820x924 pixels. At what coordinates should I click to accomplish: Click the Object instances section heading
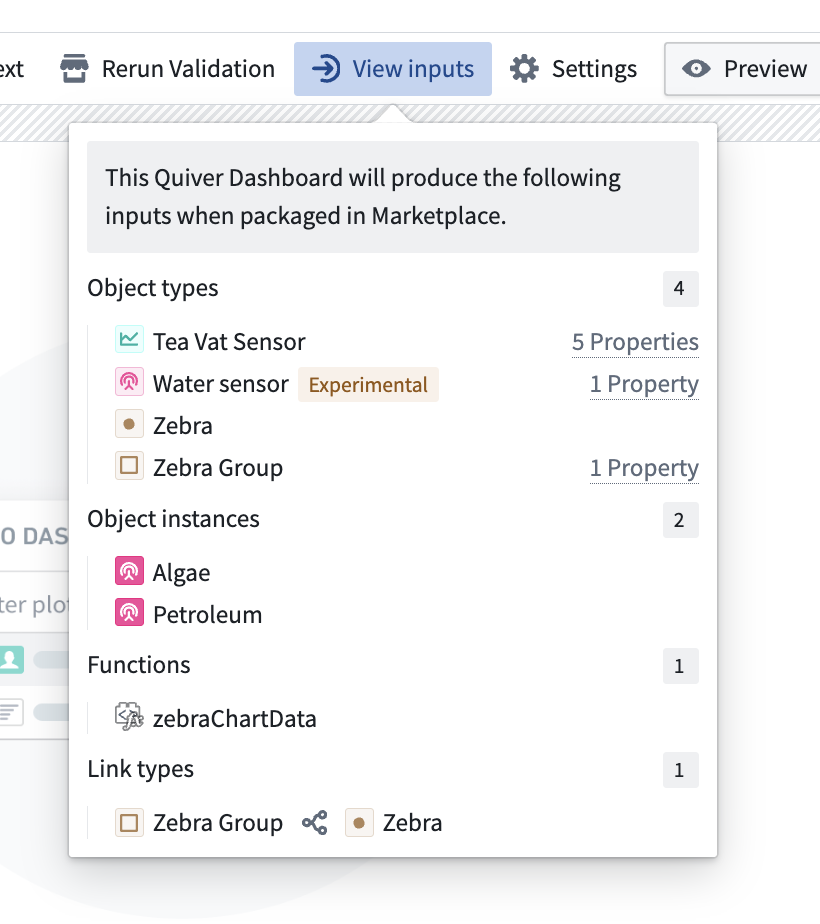click(x=173, y=519)
